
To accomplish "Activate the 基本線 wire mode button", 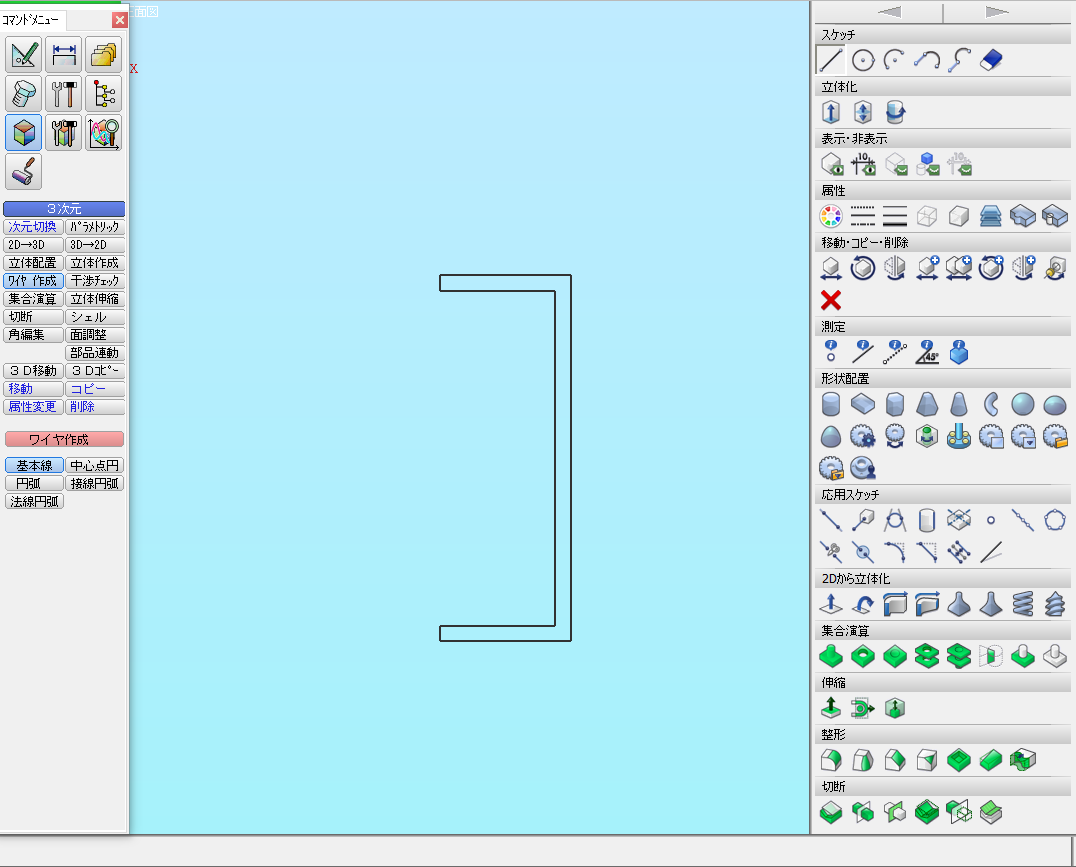I will [x=33, y=466].
